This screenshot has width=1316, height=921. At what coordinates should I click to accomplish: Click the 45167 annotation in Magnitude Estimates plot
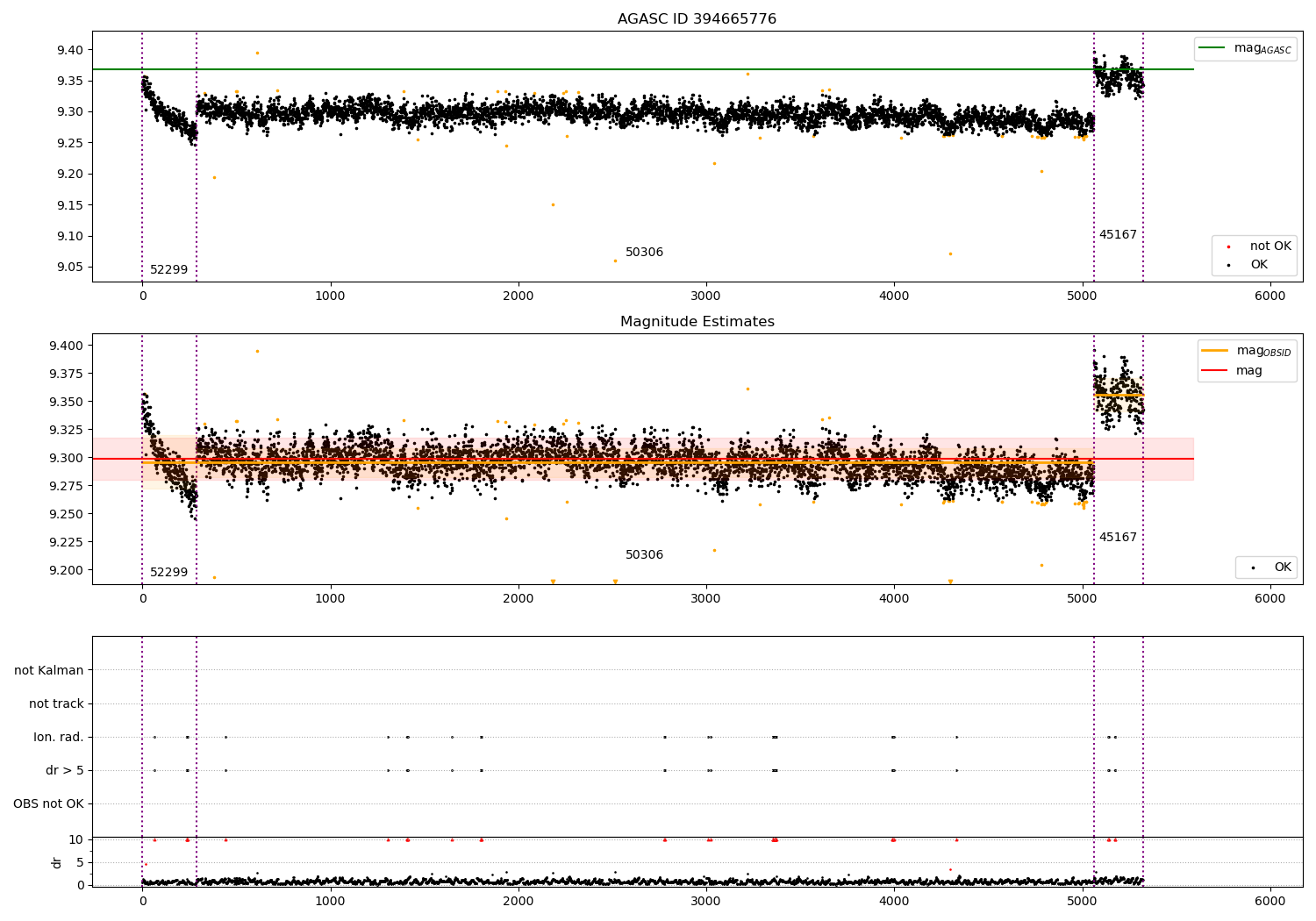(x=1118, y=538)
